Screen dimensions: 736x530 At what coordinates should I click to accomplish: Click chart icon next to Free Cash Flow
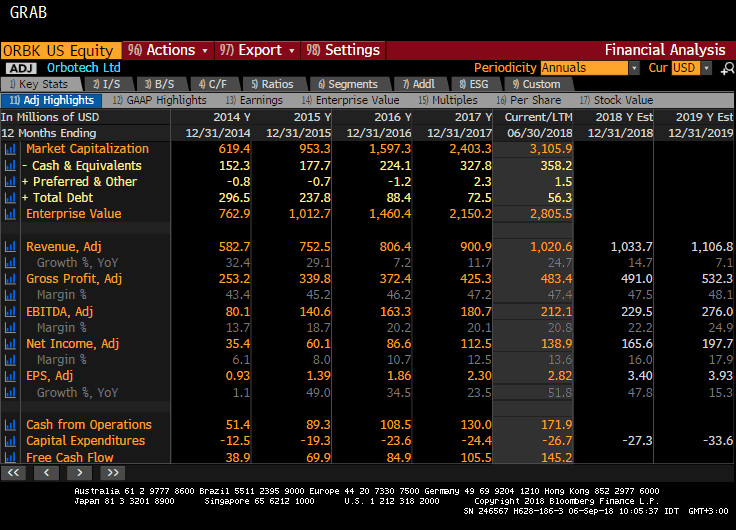click(10, 457)
